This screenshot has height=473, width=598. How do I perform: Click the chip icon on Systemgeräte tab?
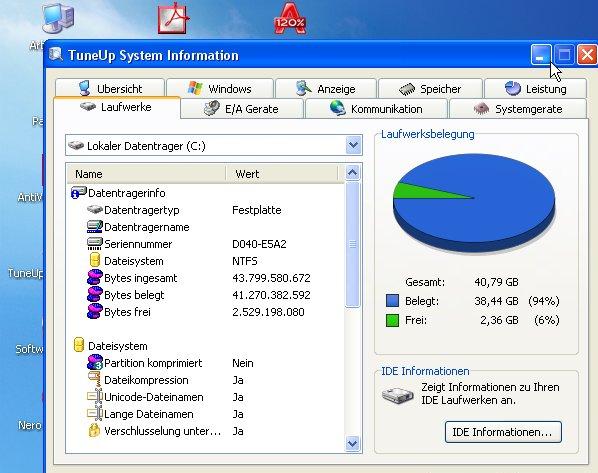[481, 109]
